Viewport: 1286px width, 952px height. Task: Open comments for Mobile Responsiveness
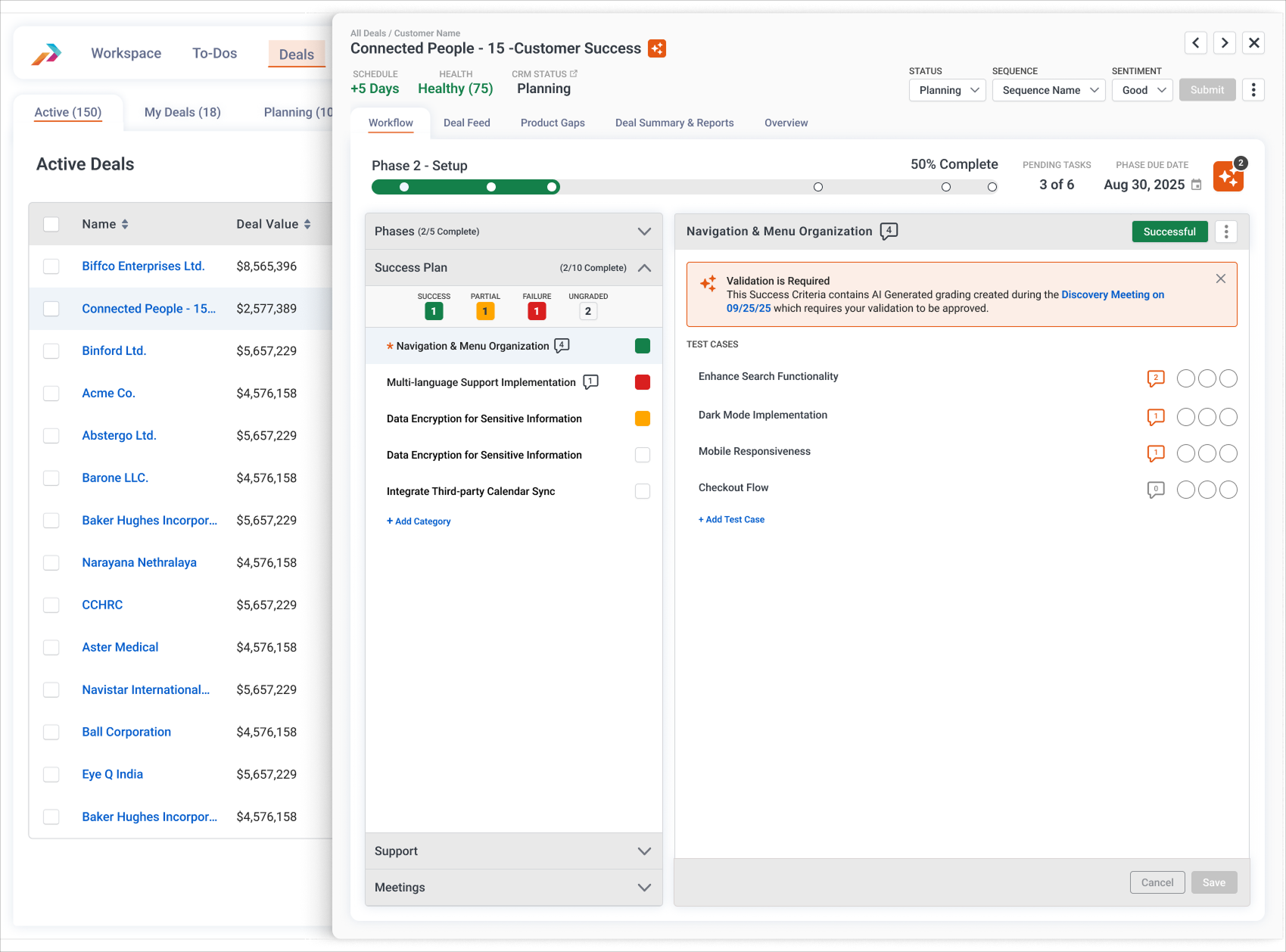(1156, 453)
